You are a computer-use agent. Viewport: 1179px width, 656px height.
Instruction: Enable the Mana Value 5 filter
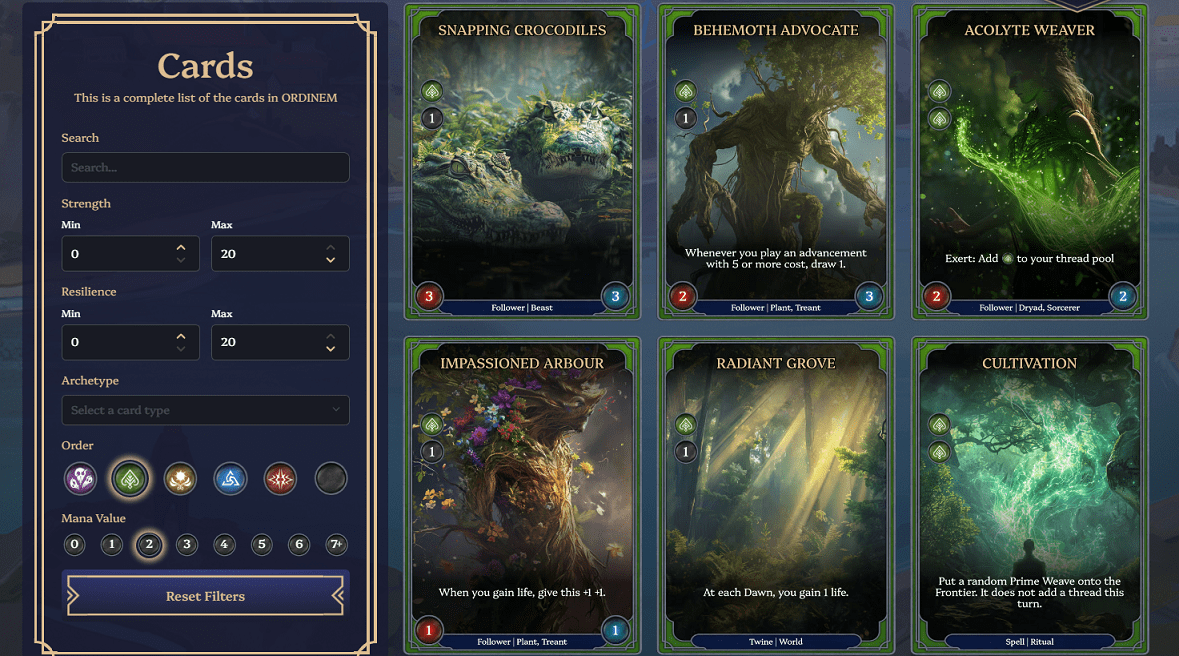tap(262, 544)
